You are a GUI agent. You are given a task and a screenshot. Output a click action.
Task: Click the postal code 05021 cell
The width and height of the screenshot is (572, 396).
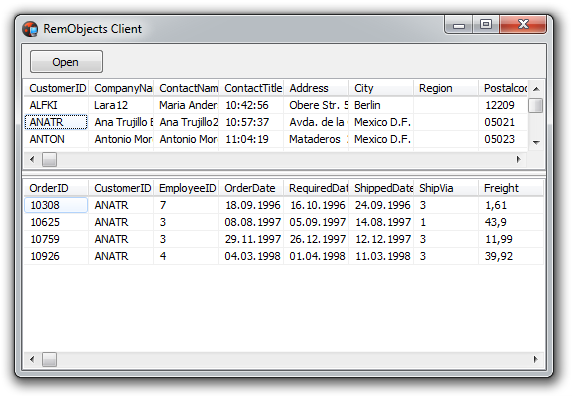(503, 122)
